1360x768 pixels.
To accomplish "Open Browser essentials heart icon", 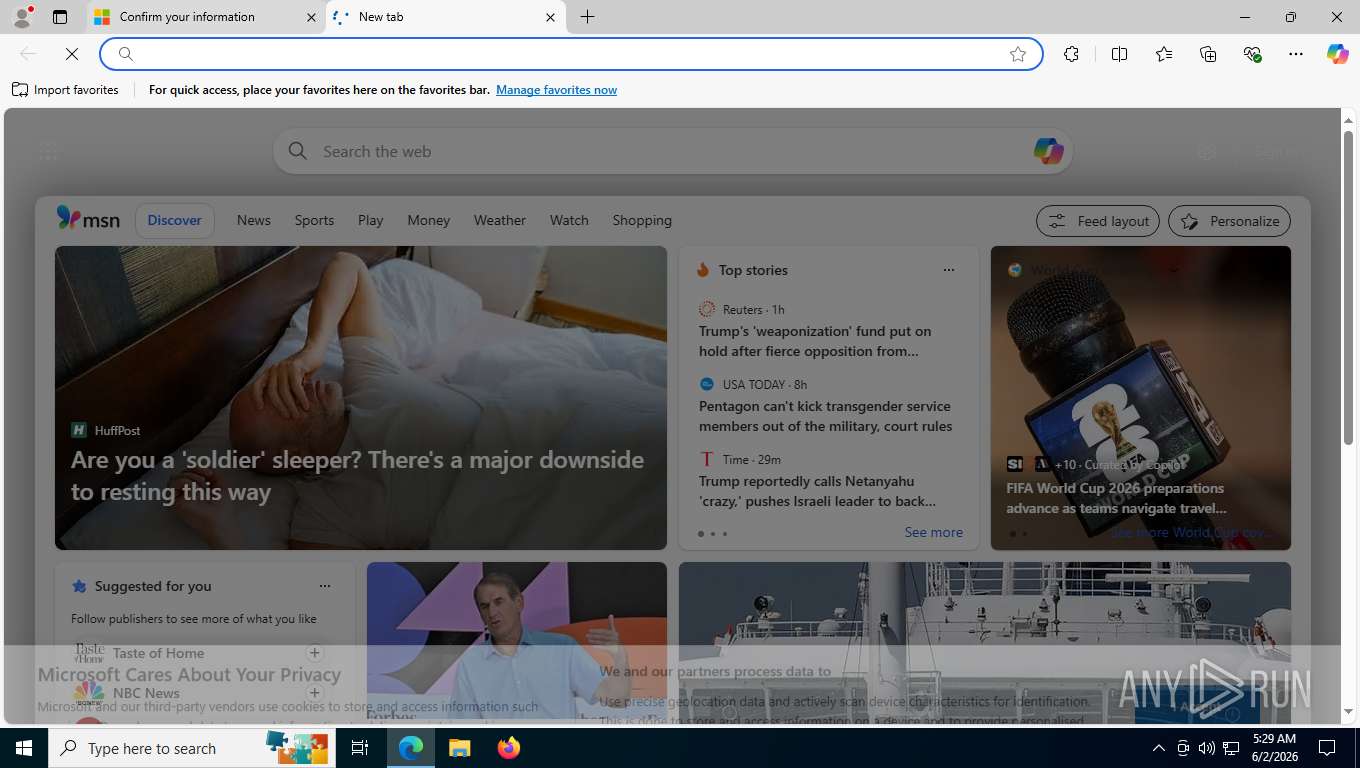I will [x=1252, y=54].
